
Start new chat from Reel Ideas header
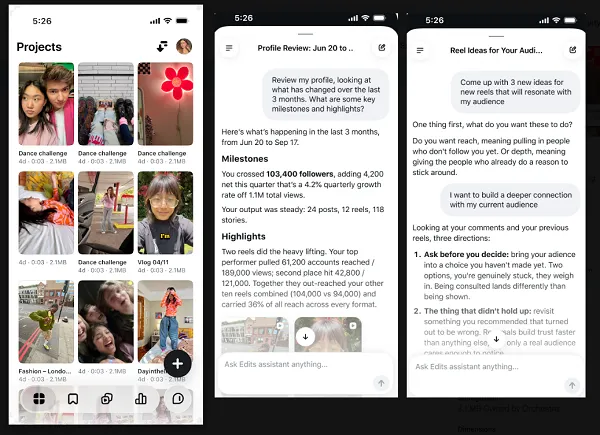pos(572,50)
